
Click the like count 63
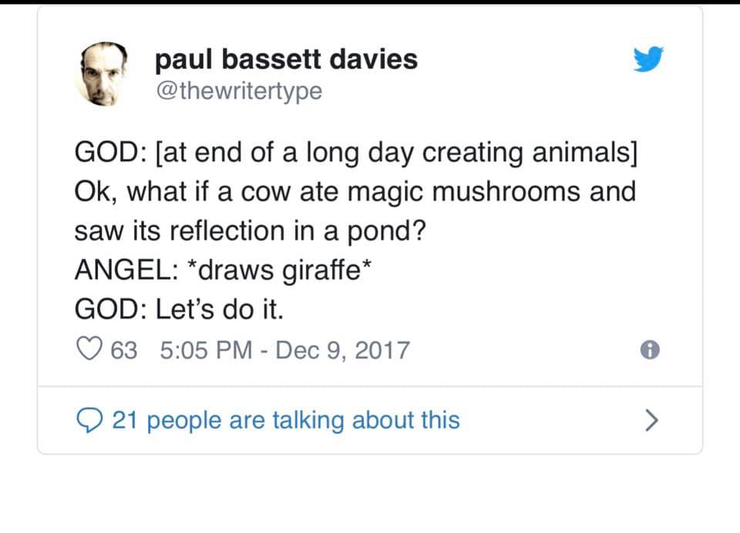click(124, 350)
